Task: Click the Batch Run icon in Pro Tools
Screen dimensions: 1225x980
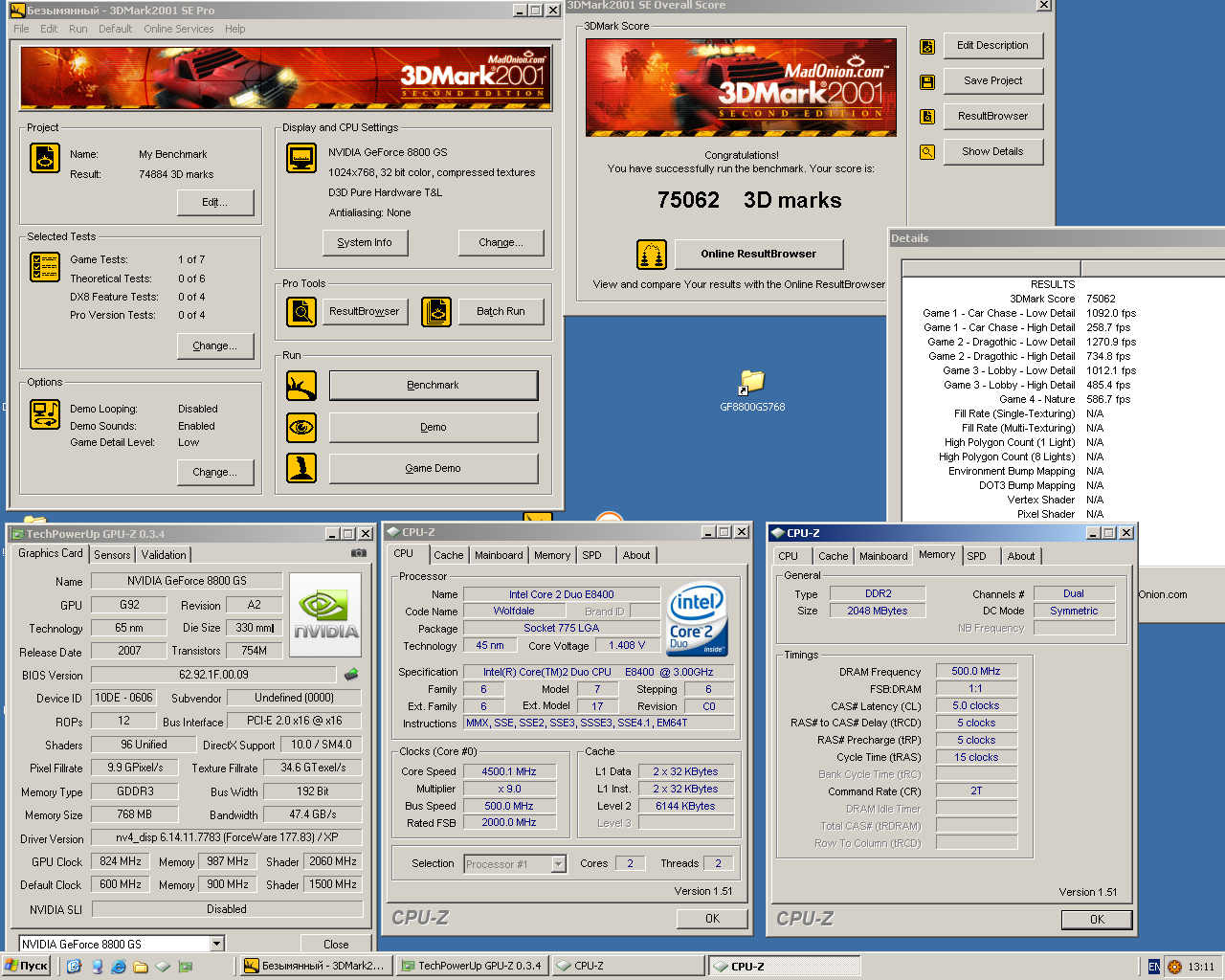Action: pos(436,312)
